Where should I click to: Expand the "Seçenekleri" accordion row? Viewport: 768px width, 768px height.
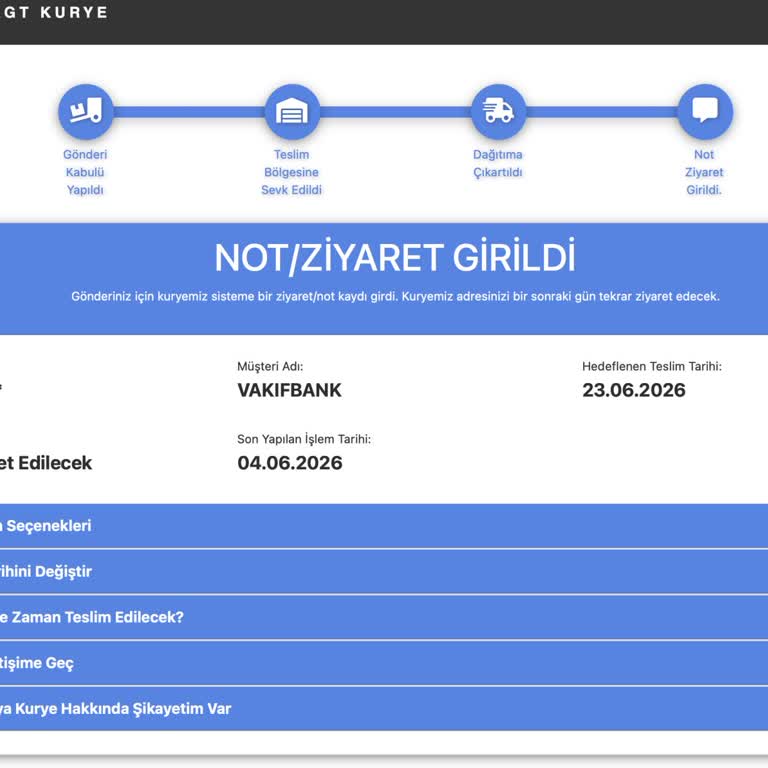click(x=384, y=526)
